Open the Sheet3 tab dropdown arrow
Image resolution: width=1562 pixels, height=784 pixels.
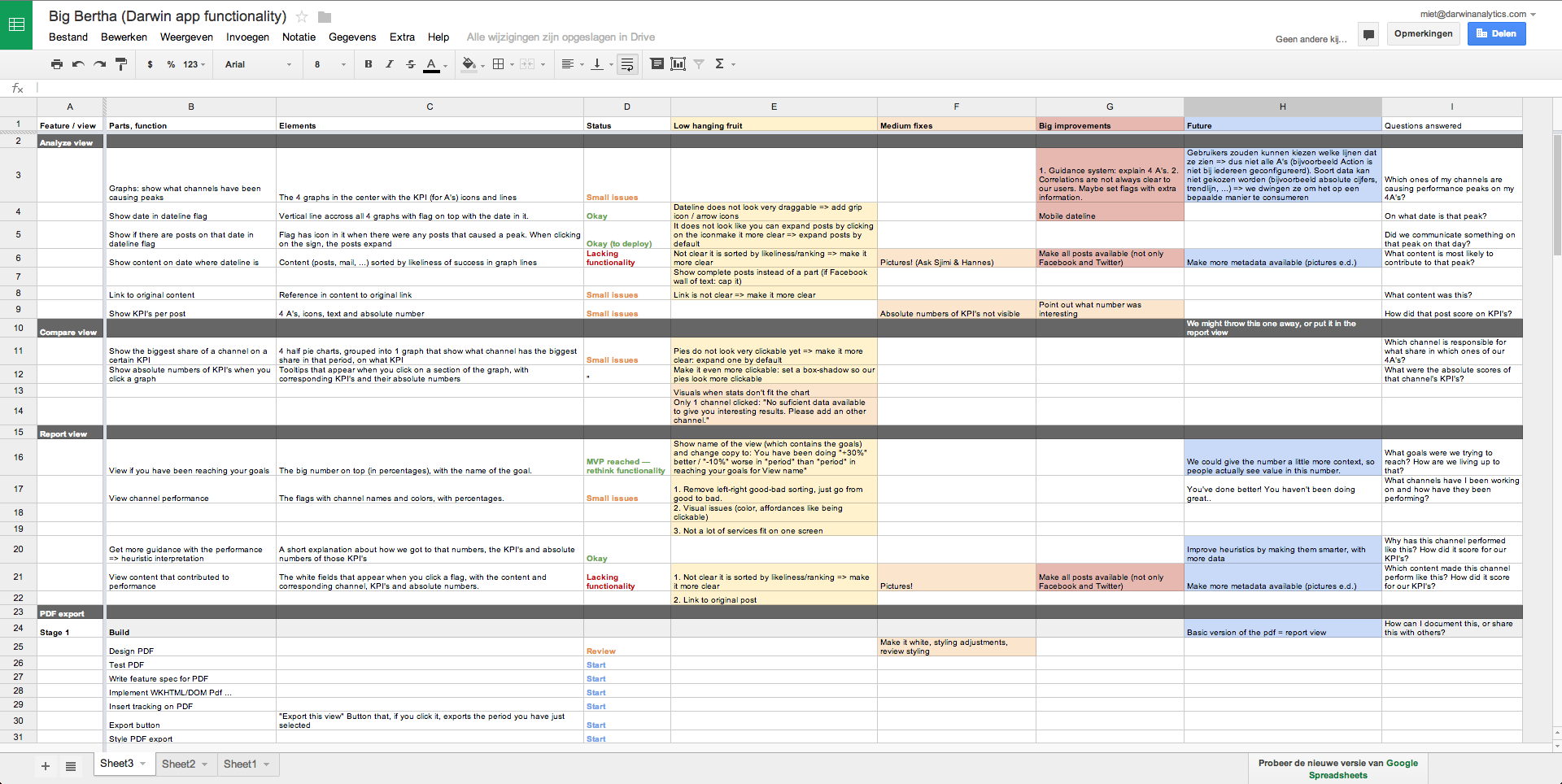click(x=143, y=764)
